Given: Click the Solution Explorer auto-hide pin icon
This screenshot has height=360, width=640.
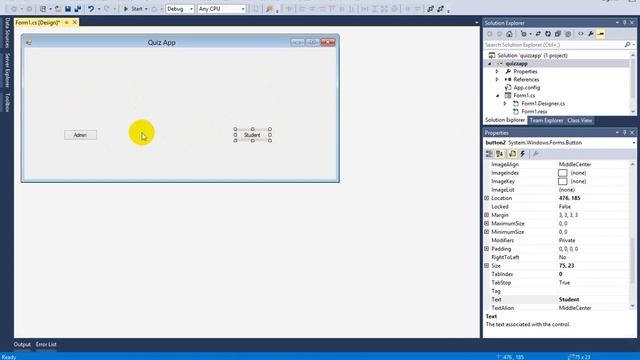Looking at the screenshot, I should pyautogui.click(x=624, y=23).
